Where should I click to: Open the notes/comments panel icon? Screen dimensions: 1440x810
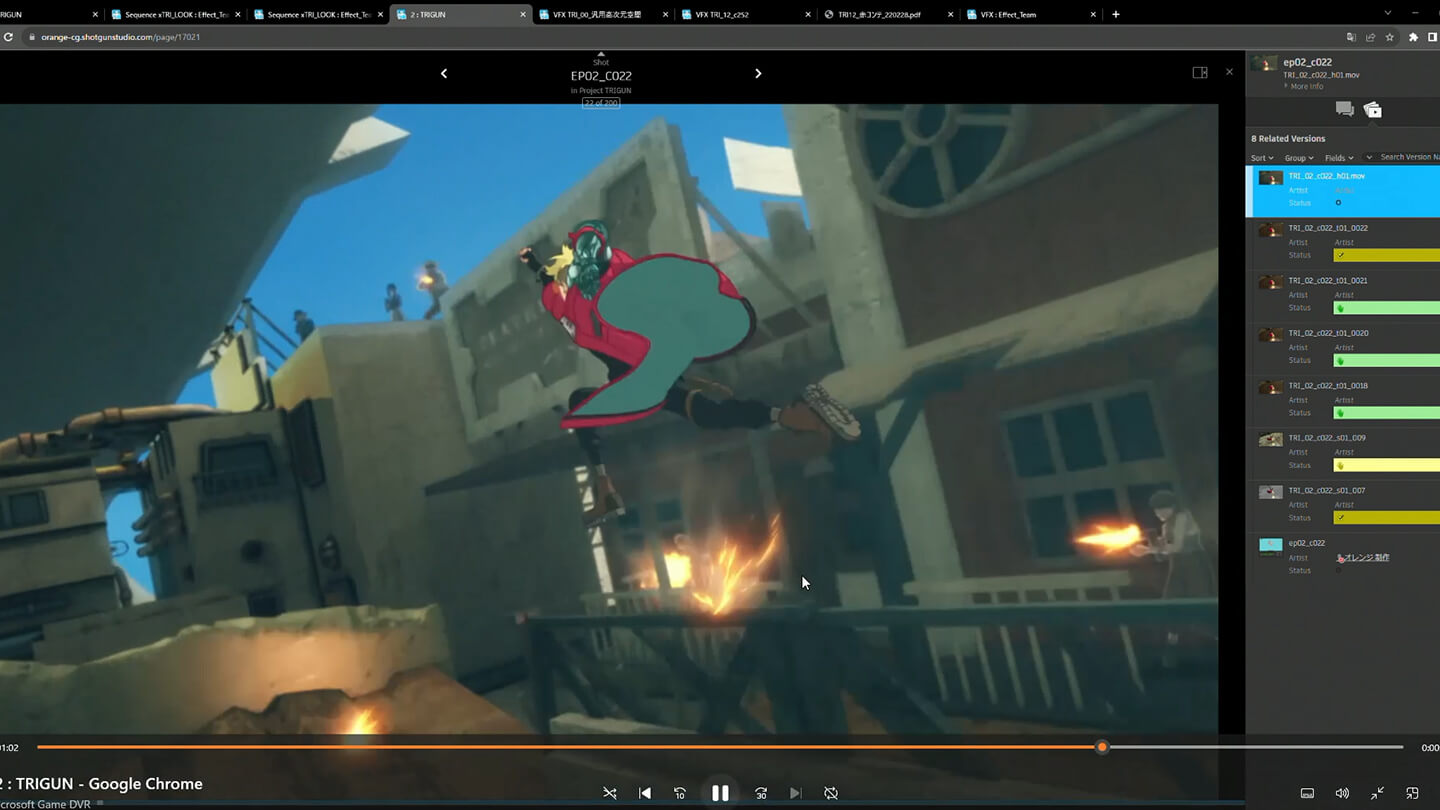pos(1344,109)
